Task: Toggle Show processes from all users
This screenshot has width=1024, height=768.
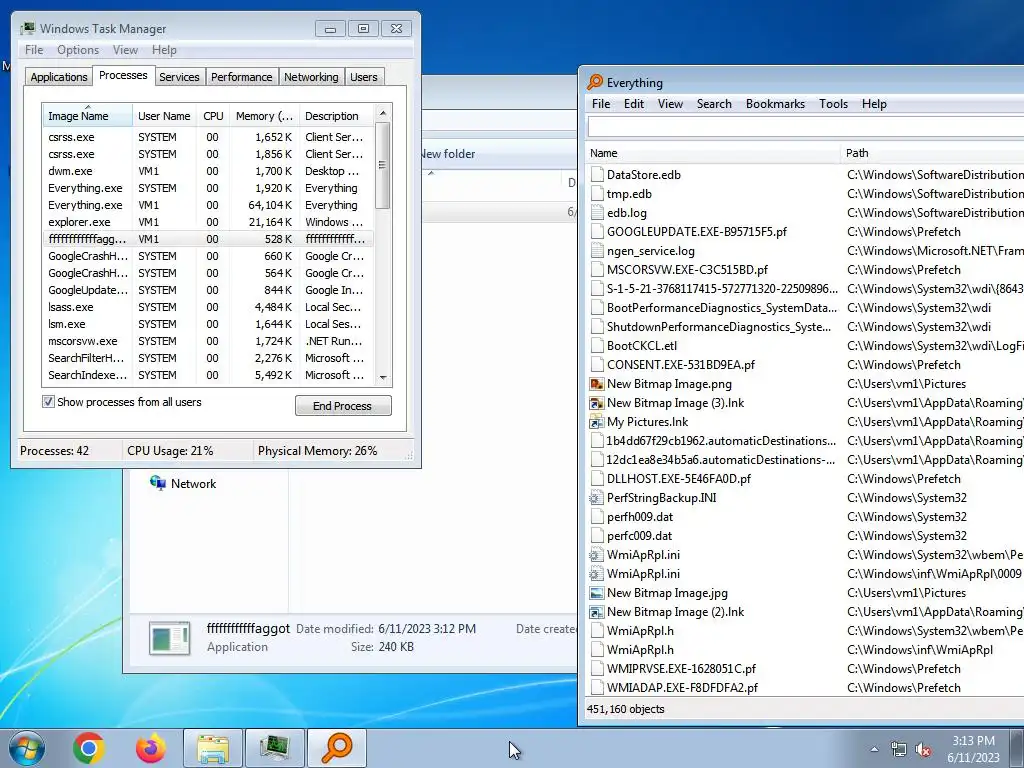Action: pyautogui.click(x=48, y=402)
